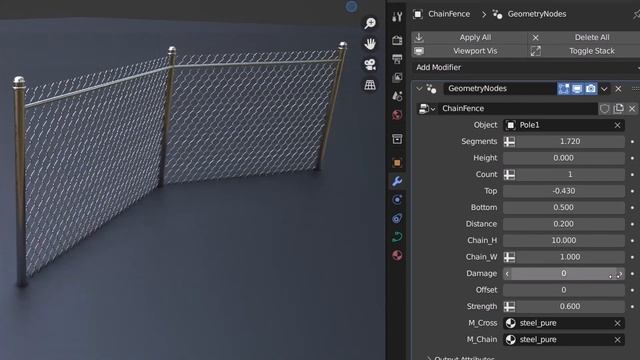Open the node group browse dropdown
Screen dimensions: 640x360
point(427,109)
